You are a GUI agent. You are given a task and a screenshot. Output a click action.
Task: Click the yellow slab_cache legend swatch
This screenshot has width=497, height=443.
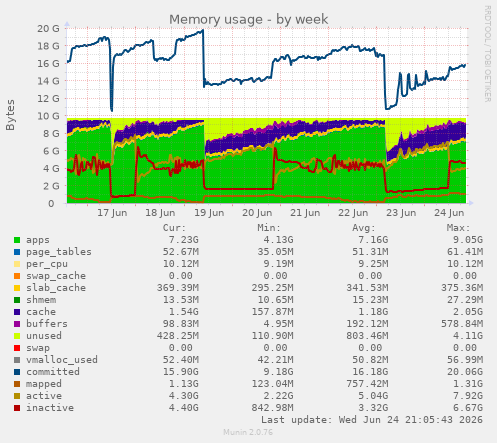click(17, 288)
